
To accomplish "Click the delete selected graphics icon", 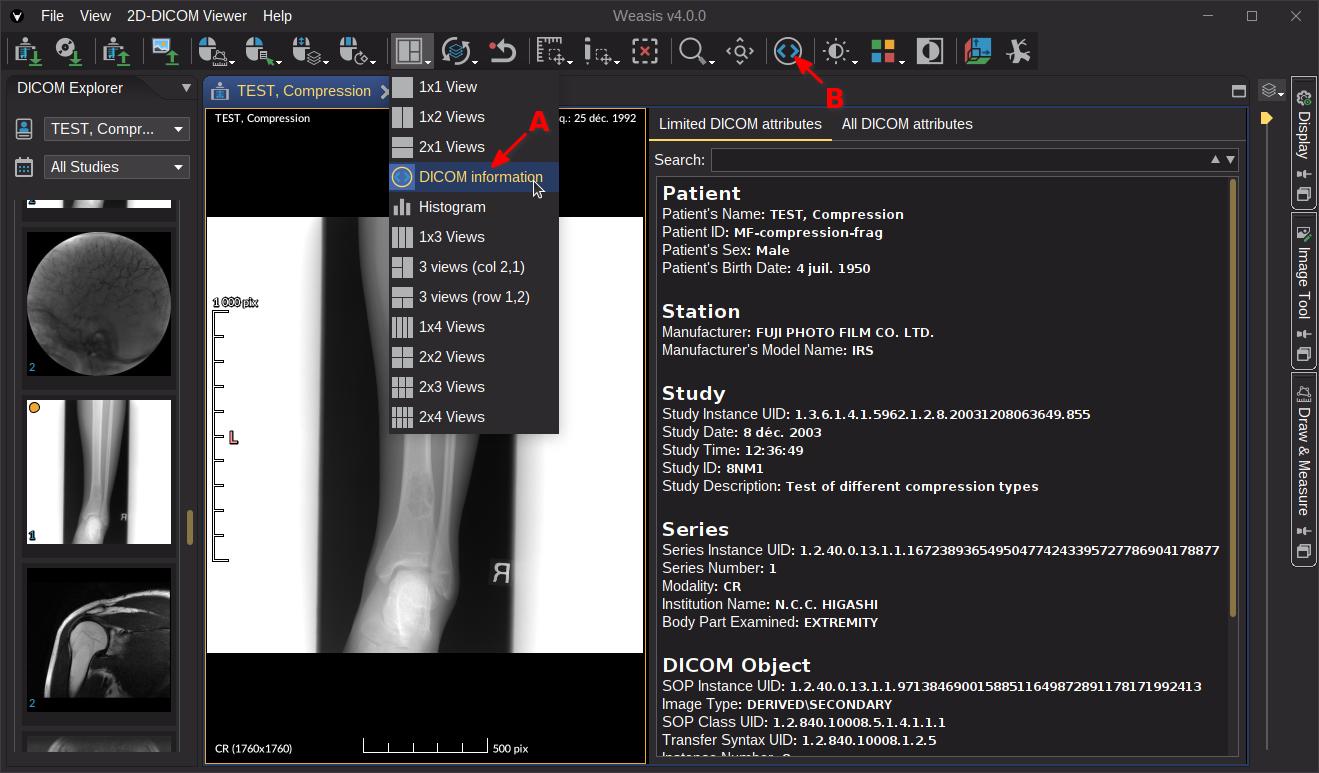I will pos(645,51).
